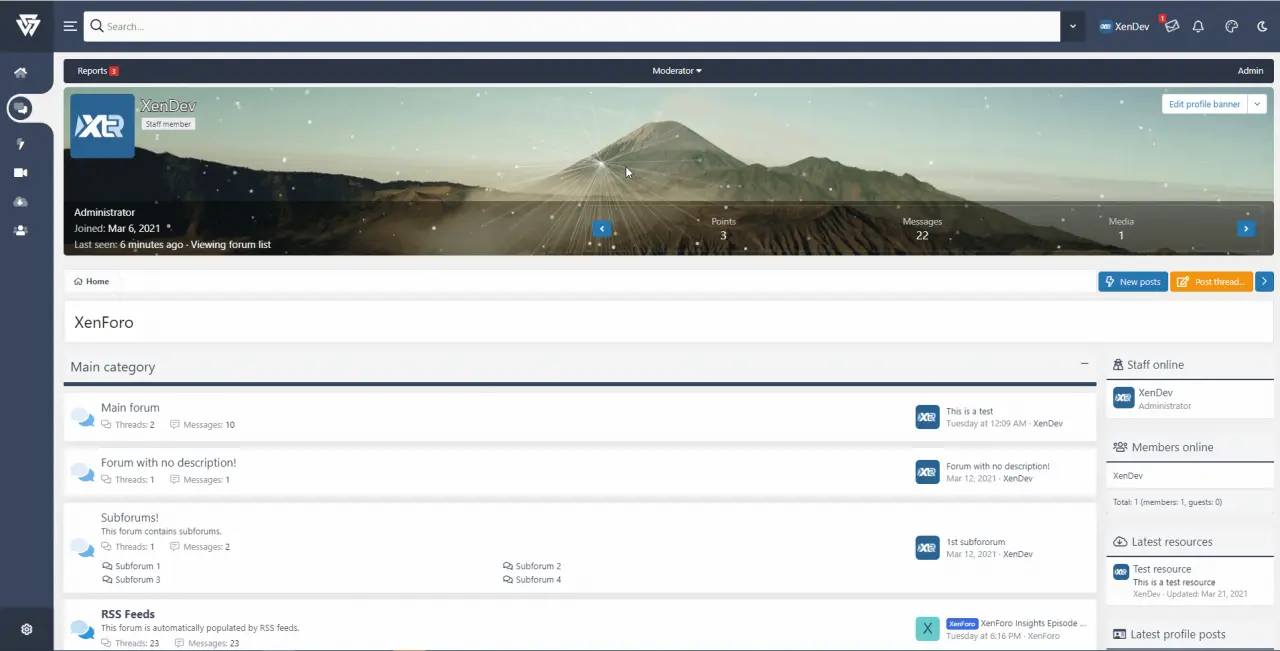Click the New posts button

pyautogui.click(x=1132, y=282)
